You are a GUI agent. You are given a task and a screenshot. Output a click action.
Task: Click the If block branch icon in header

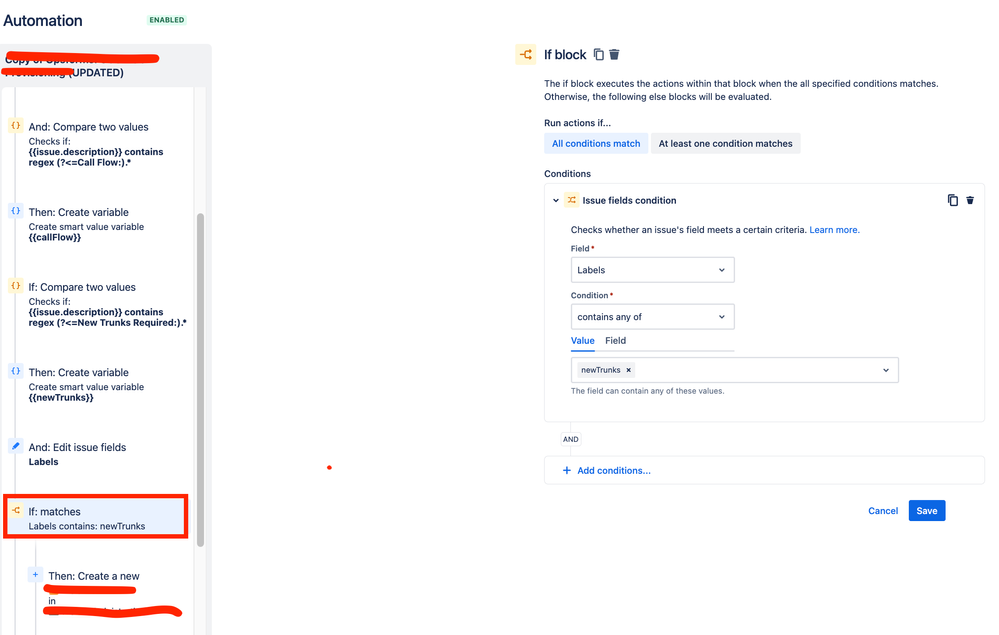pyautogui.click(x=526, y=55)
